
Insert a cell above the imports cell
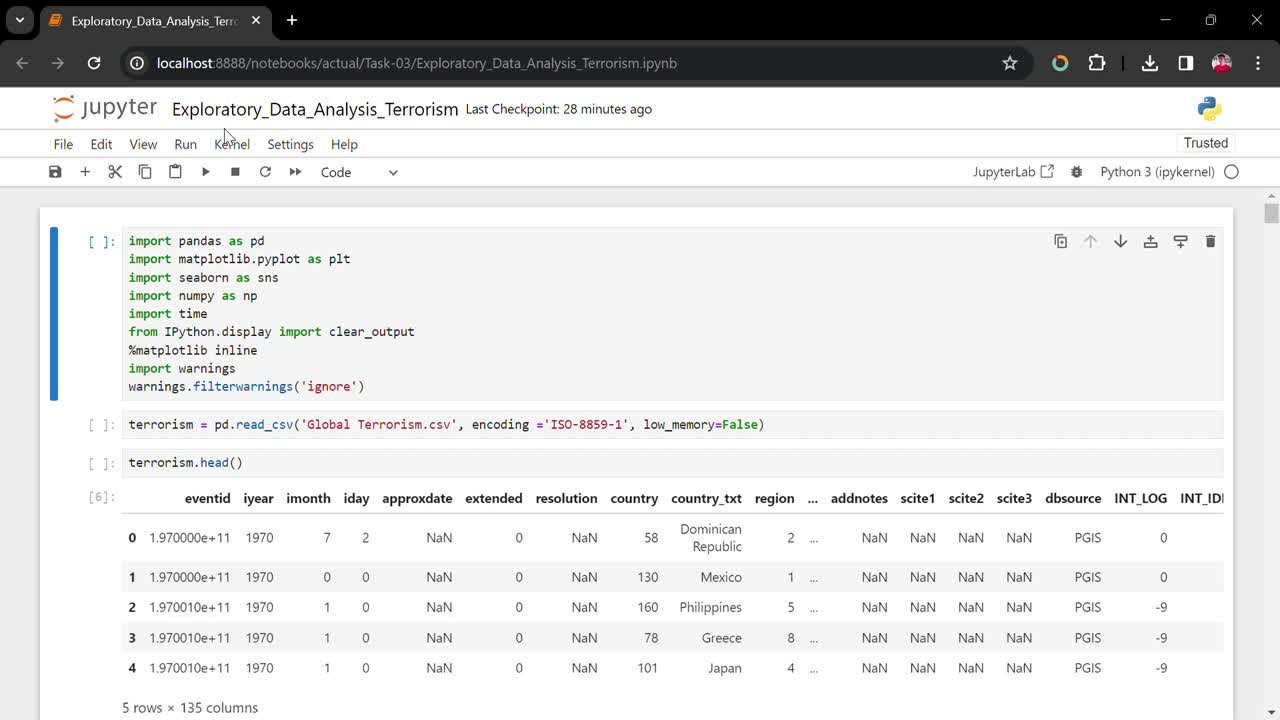(1151, 241)
